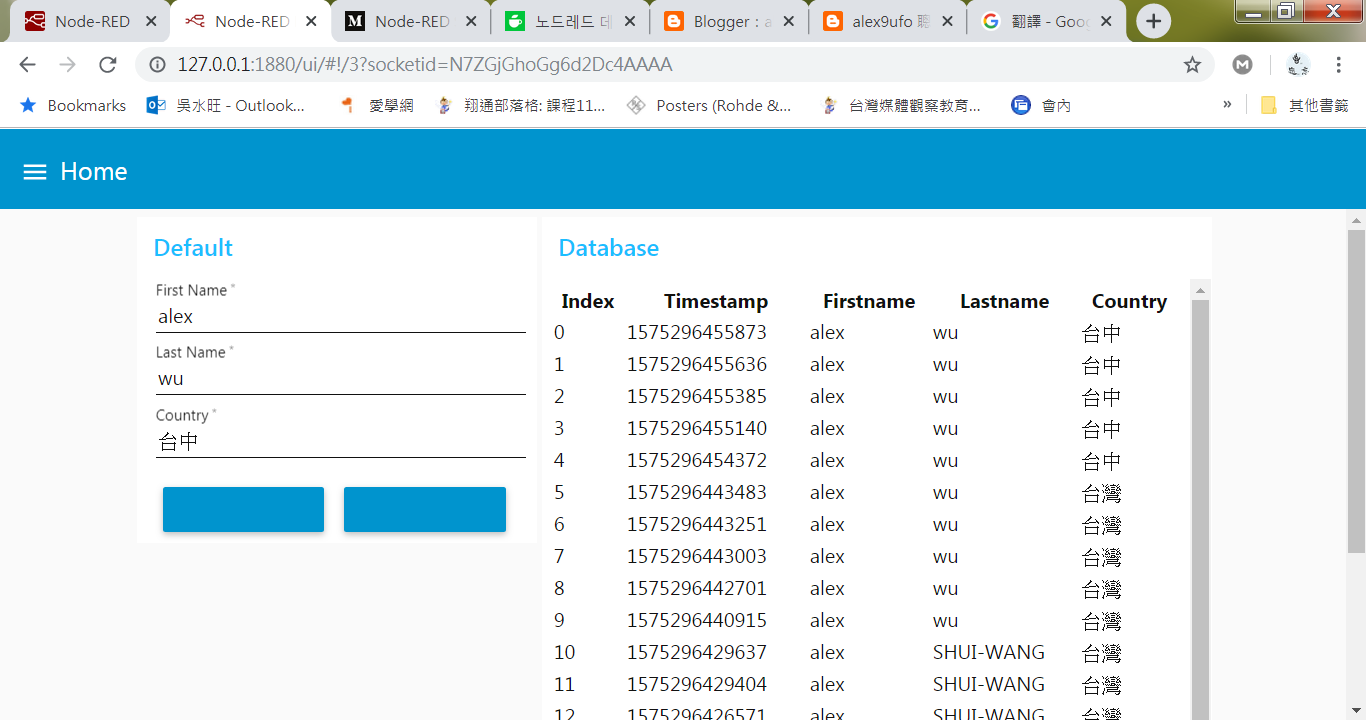The height and width of the screenshot is (720, 1366).
Task: Open a new tab with the plus icon
Action: click(1153, 20)
